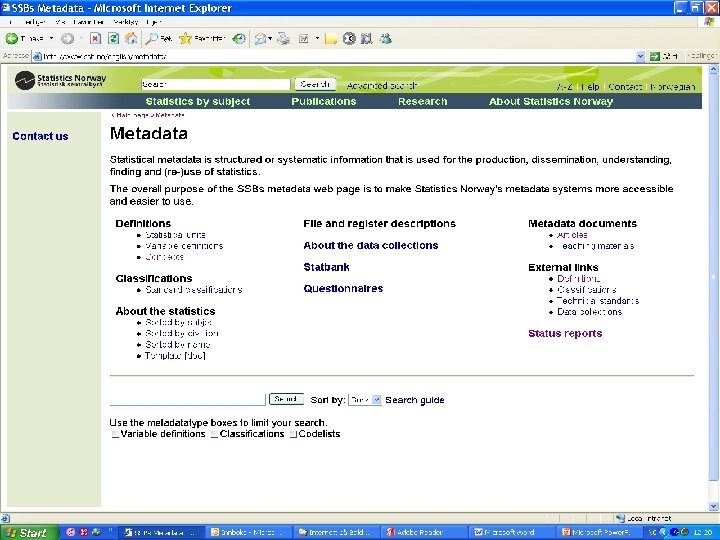Open the Back button history dropdown arrow
This screenshot has width=720, height=540.
coord(51,39)
